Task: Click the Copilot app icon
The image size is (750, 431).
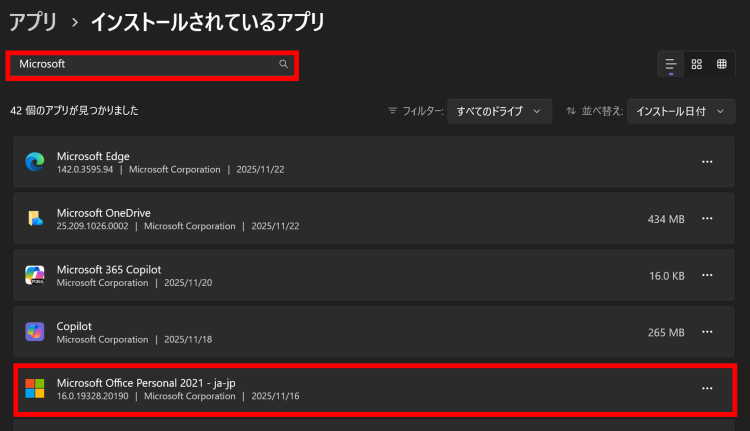Action: tap(35, 332)
